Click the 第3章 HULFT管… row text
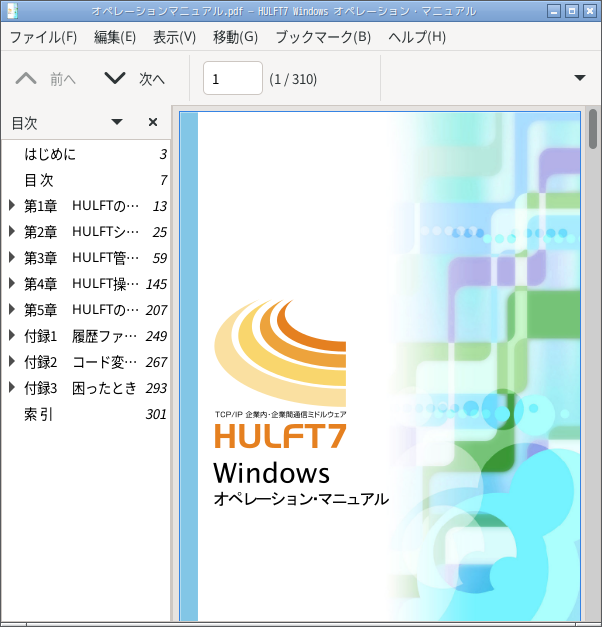602x627 pixels. (82, 258)
